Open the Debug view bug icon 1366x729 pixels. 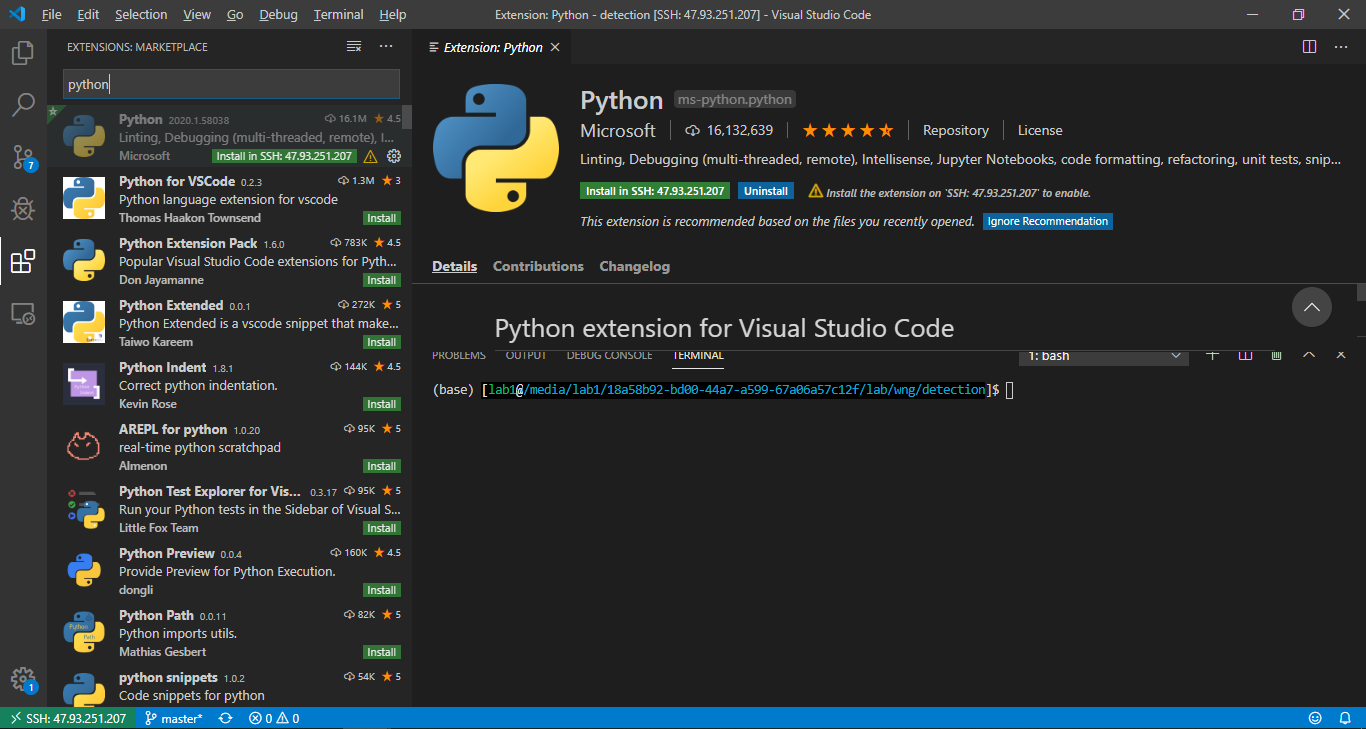pyautogui.click(x=23, y=209)
